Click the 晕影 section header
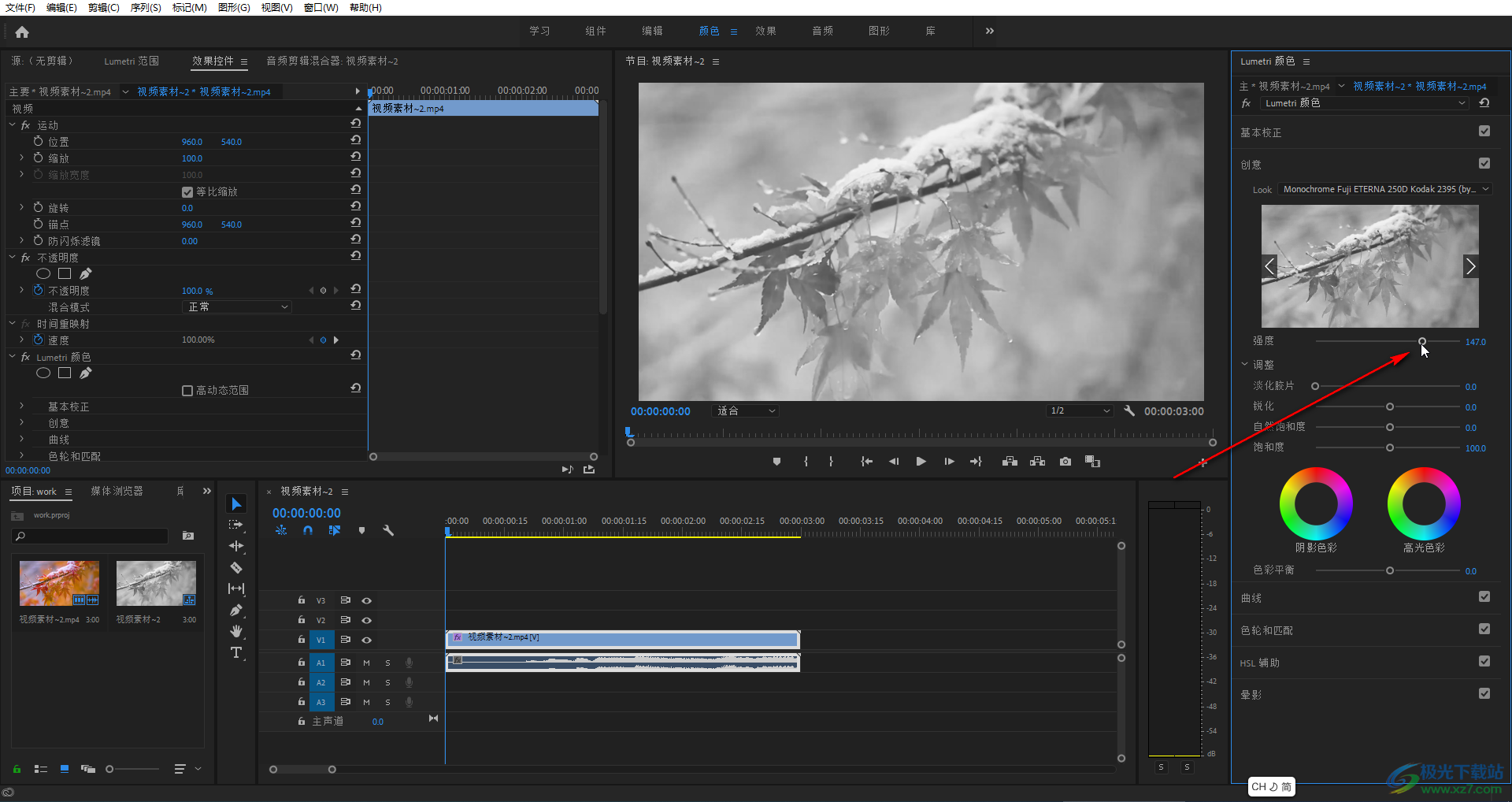 coord(1251,695)
